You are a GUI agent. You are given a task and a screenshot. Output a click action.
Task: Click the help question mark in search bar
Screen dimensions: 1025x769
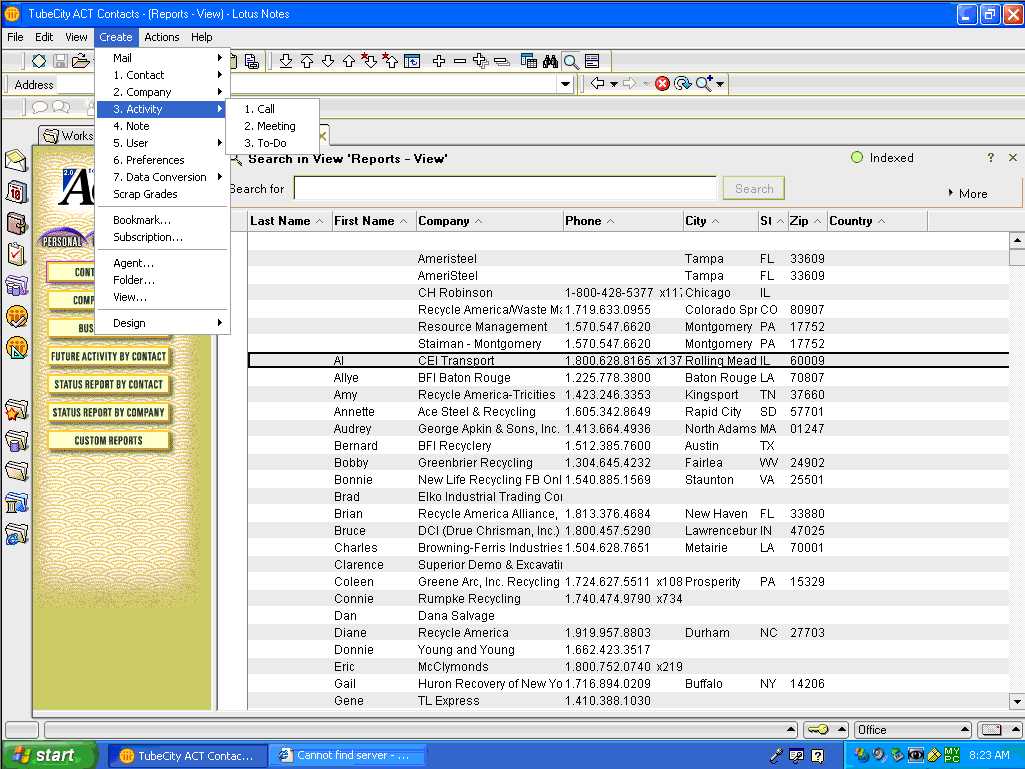point(990,158)
